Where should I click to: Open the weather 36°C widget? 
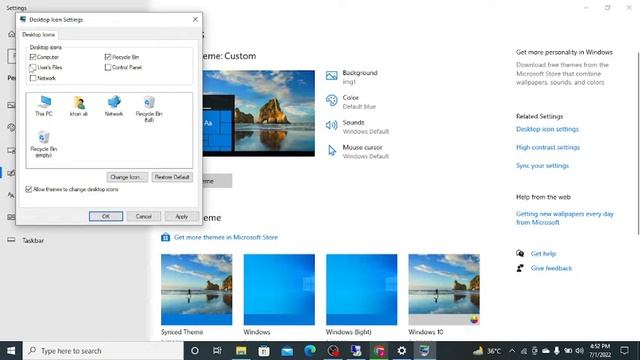[487, 351]
